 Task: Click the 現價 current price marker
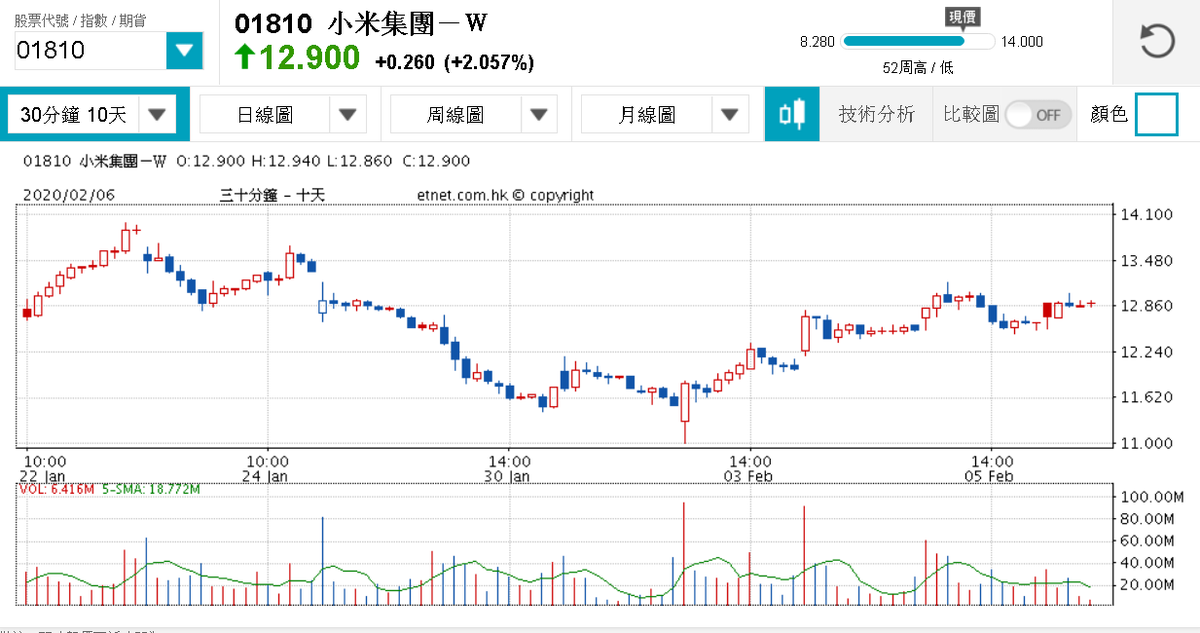point(964,17)
